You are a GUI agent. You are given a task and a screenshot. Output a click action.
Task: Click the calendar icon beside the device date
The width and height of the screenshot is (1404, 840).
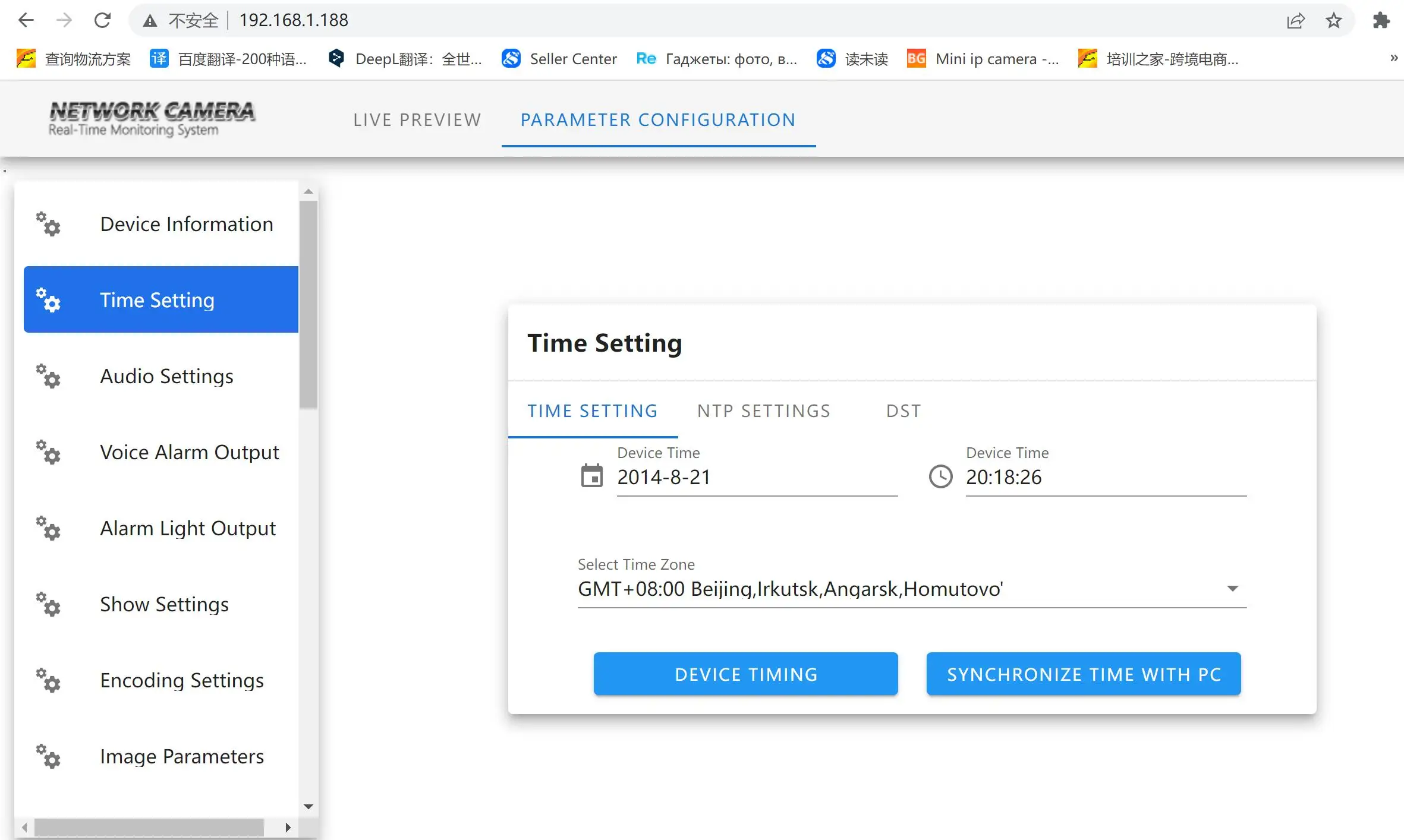[x=591, y=476]
